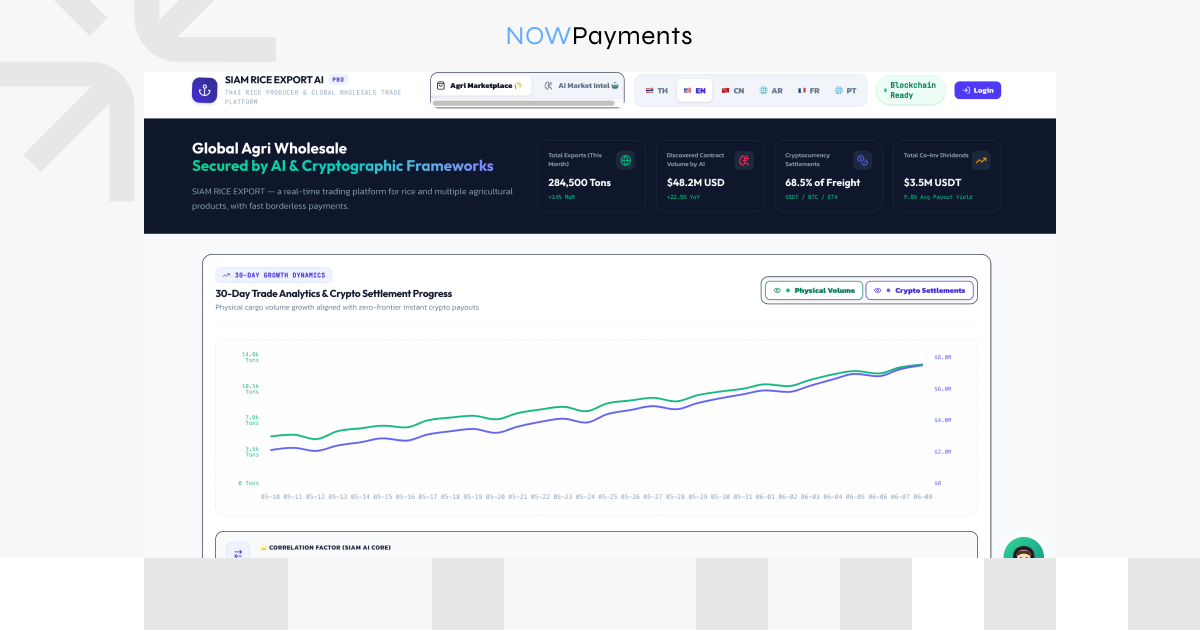This screenshot has height=630, width=1200.
Task: Select EN English language
Action: (695, 90)
